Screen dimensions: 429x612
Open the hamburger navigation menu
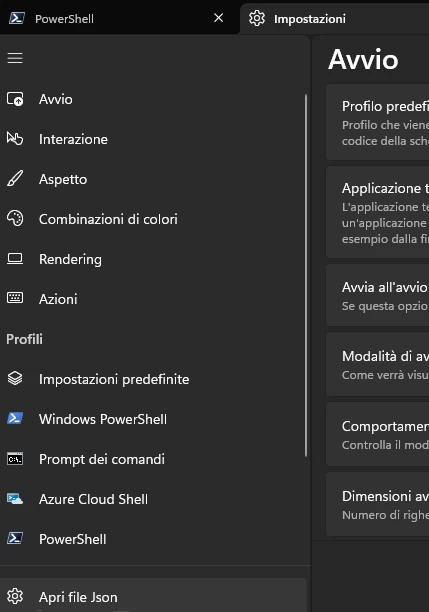15,58
